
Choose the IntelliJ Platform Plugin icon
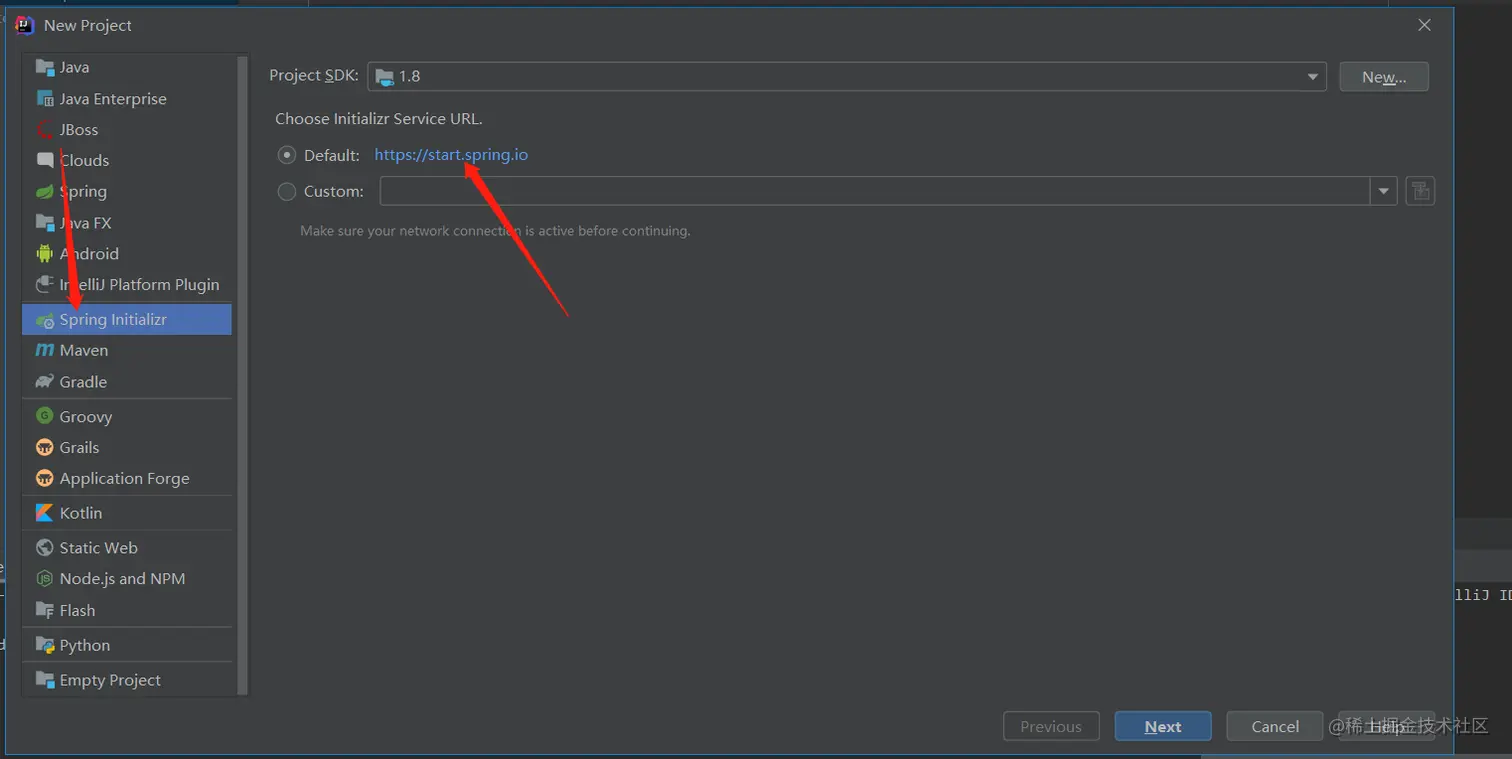coord(45,284)
